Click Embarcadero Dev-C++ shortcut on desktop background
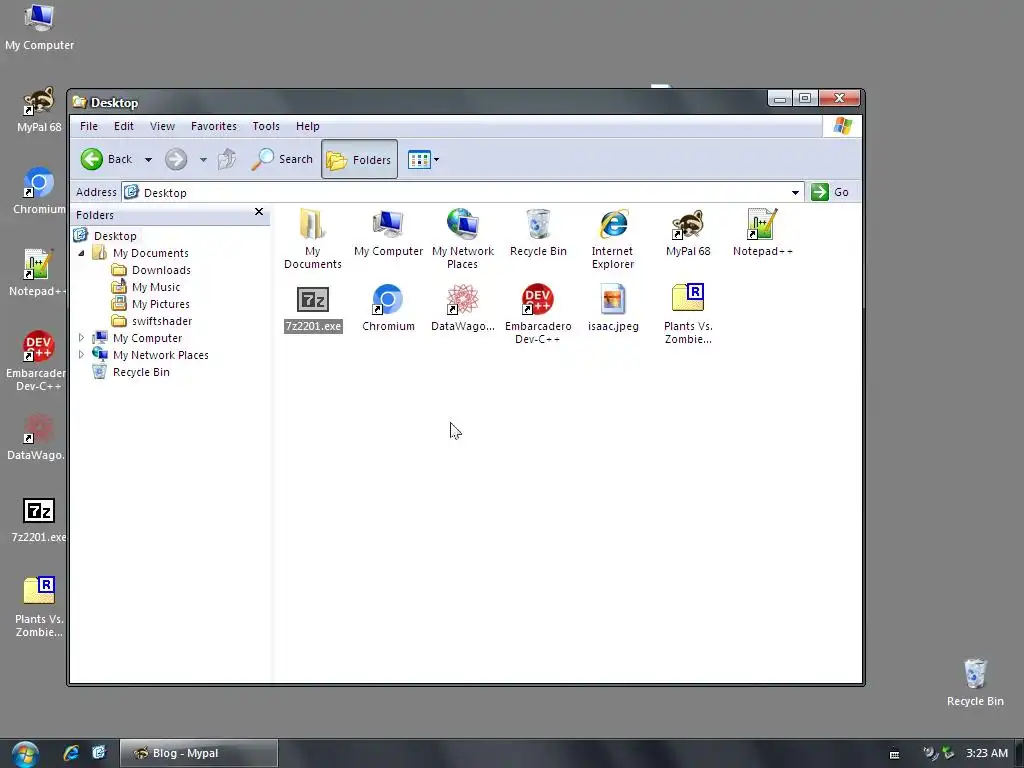 pos(36,361)
